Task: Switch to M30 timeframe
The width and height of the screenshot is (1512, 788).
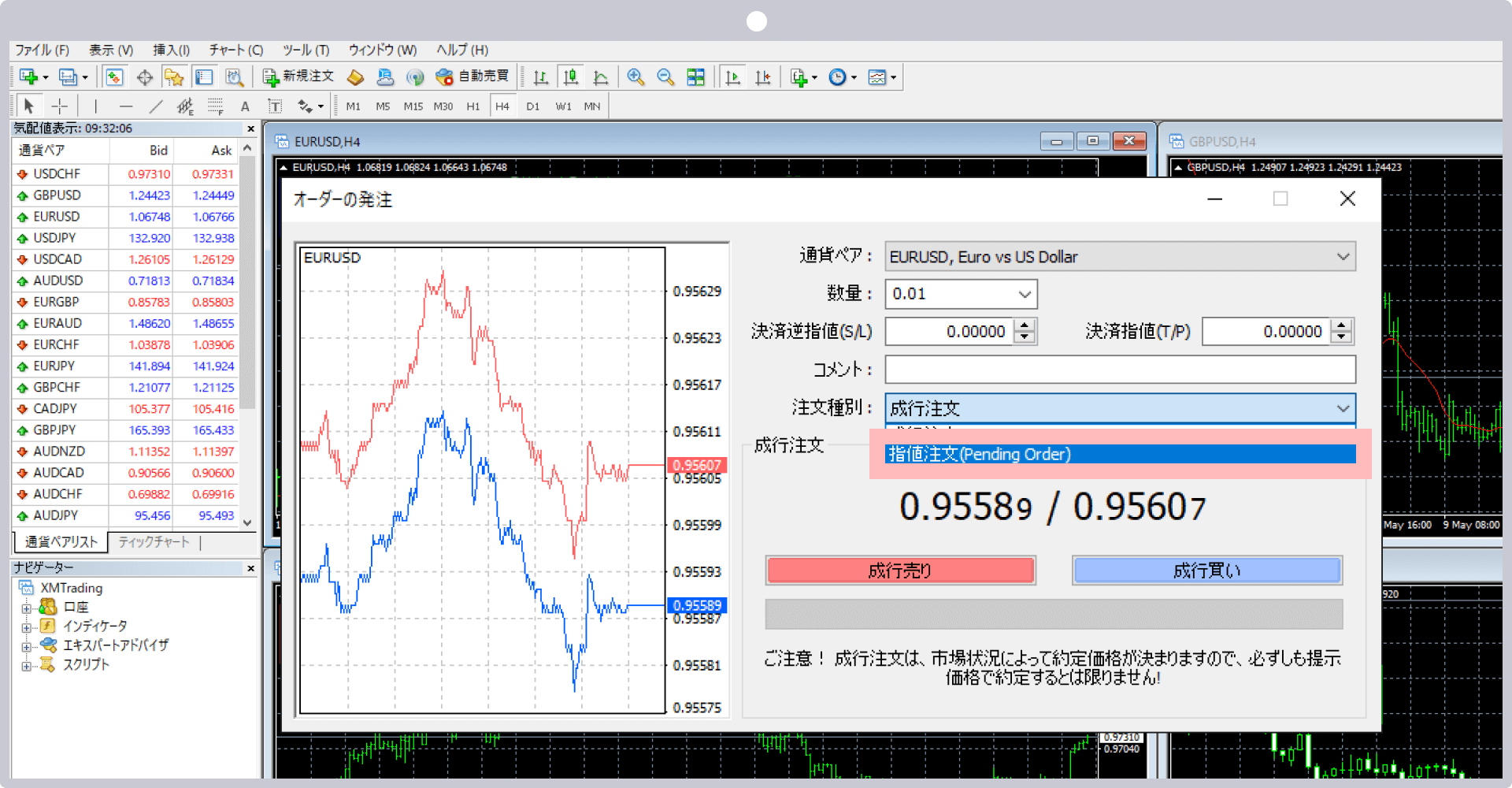Action: [443, 106]
